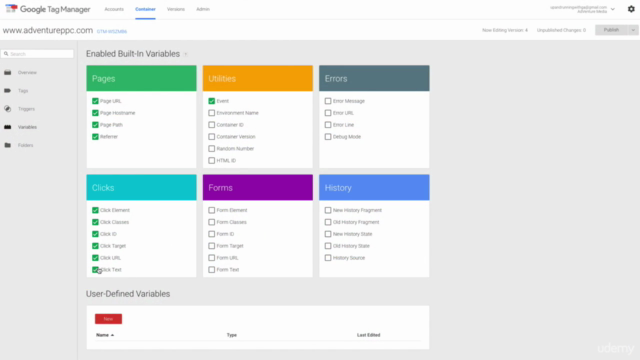Sort by the Name column arrow
Image resolution: width=640 pixels, height=360 pixels.
click(x=112, y=335)
